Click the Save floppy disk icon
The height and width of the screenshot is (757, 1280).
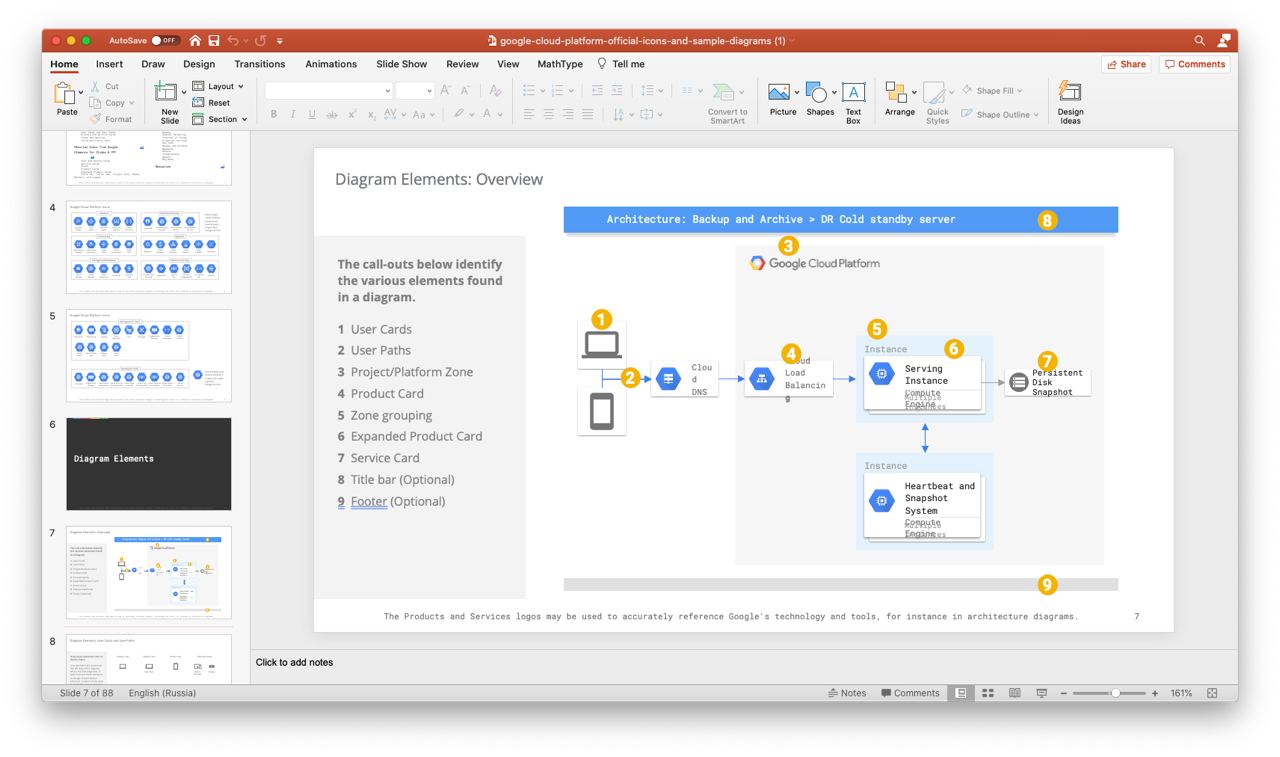point(214,41)
